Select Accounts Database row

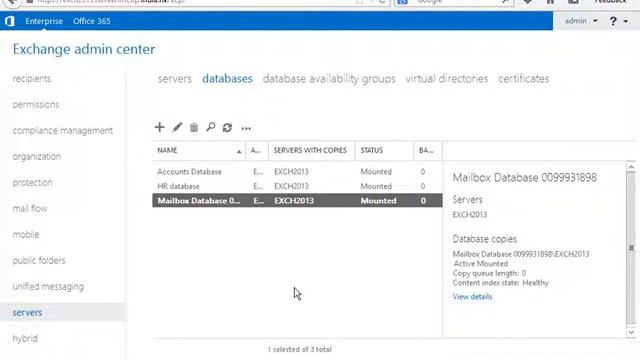[x=297, y=172]
